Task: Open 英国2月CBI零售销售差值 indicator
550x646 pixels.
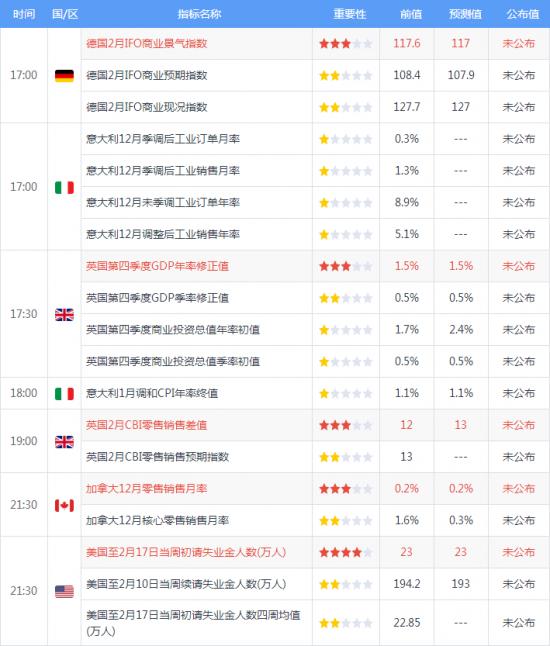Action: point(146,425)
